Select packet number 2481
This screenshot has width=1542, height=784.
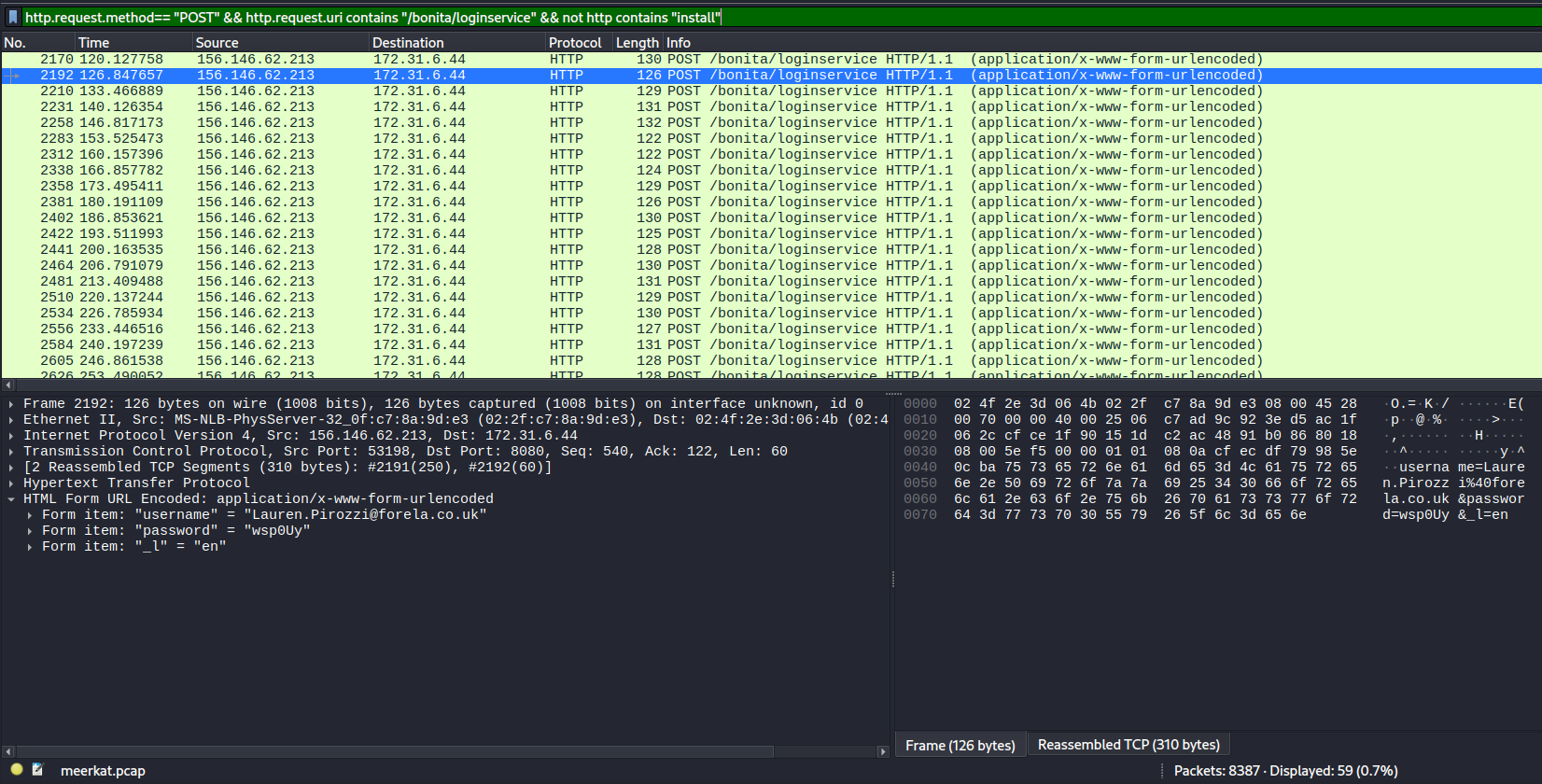771,282
